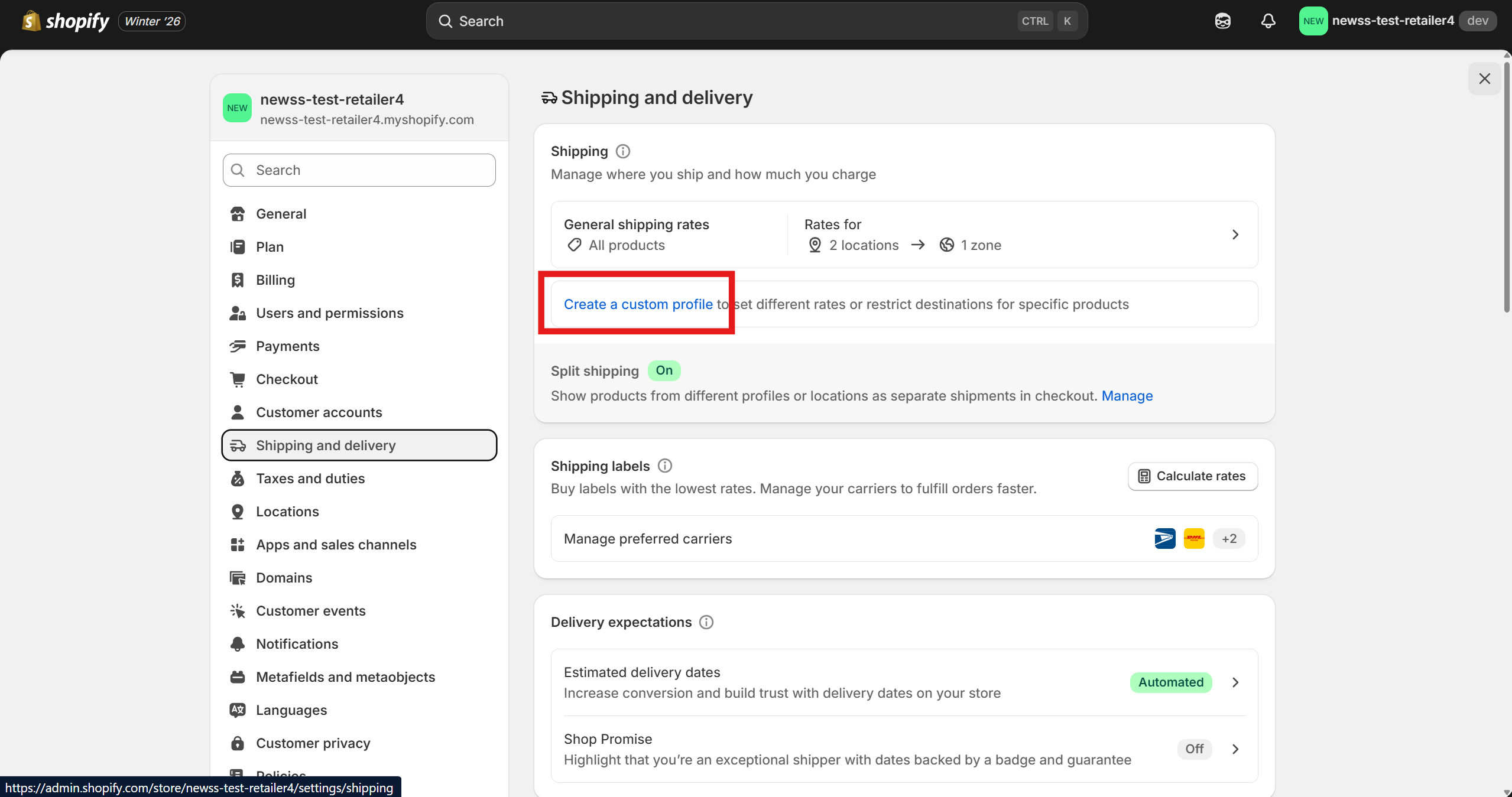Expand General shipping rates chevron
This screenshot has width=1512, height=797.
(1235, 235)
